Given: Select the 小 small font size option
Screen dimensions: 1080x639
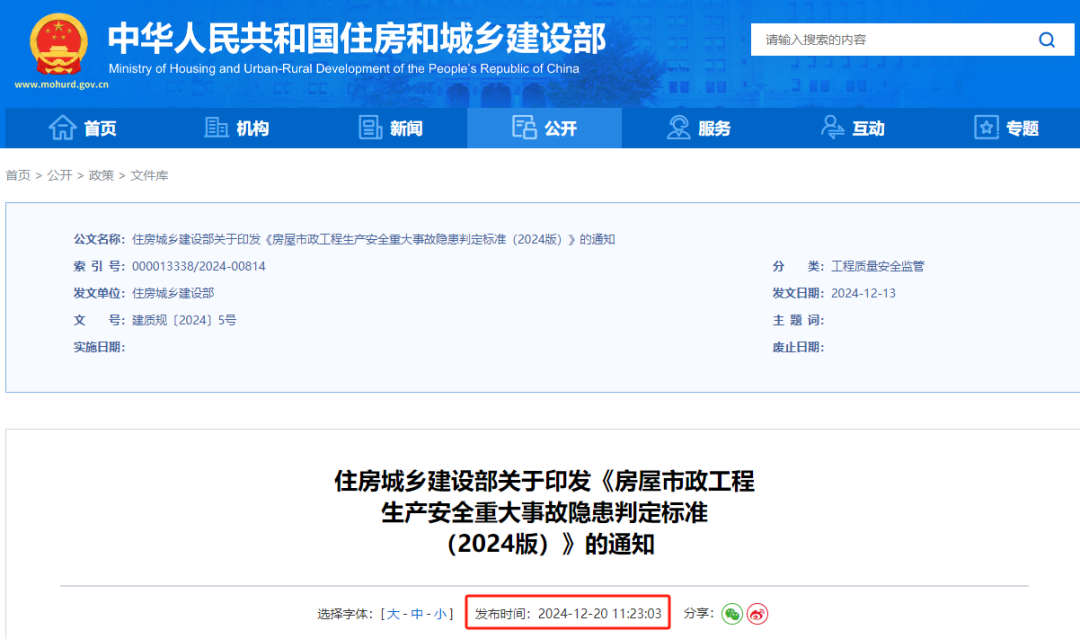Looking at the screenshot, I should pyautogui.click(x=439, y=614).
